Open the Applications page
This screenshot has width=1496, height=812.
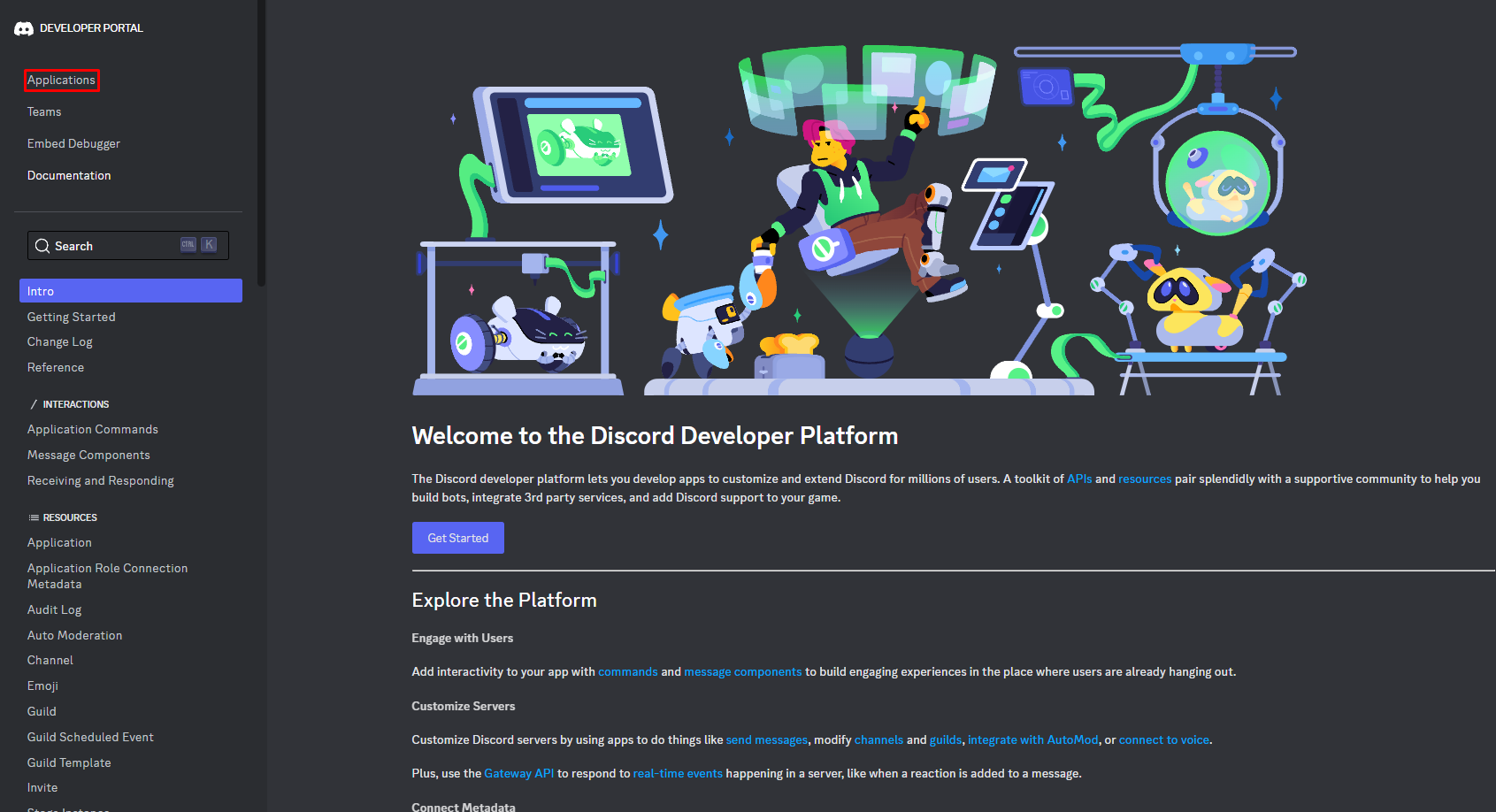[x=61, y=80]
